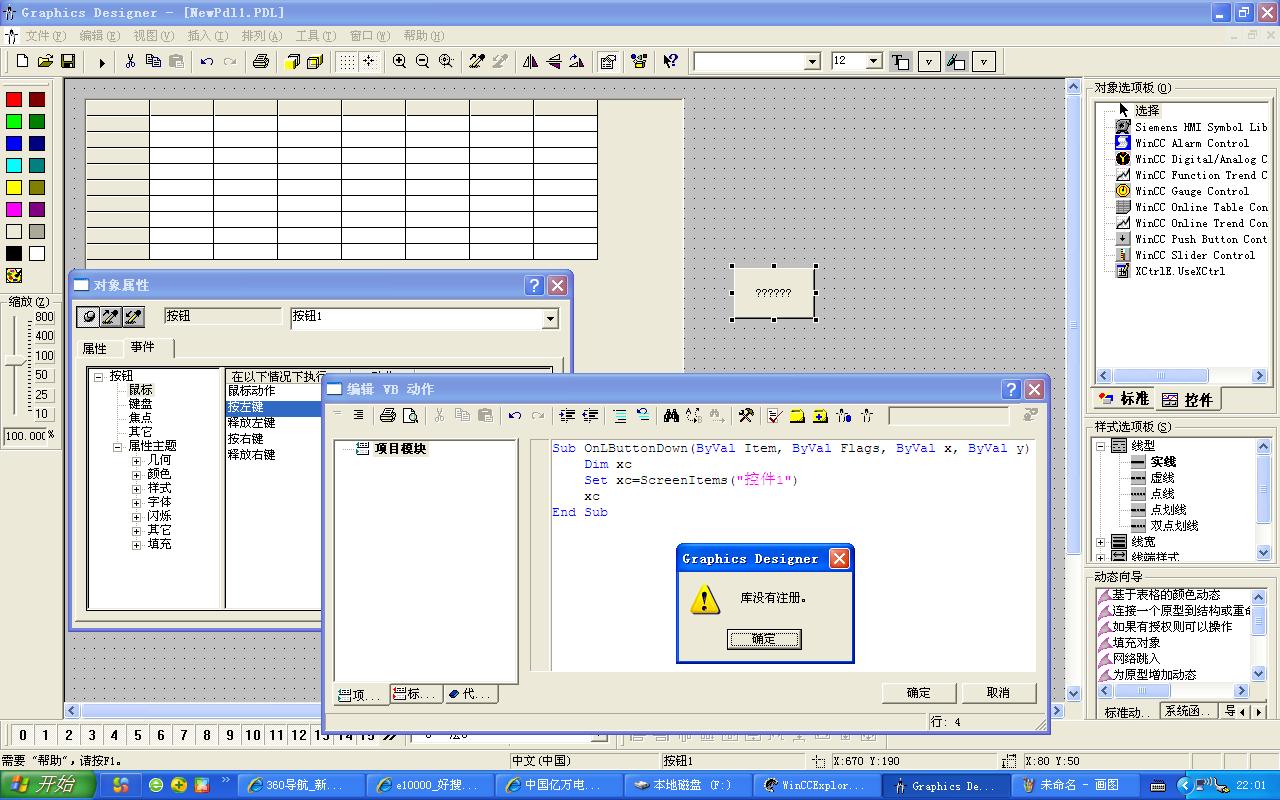Bring object to foreground icon
The image size is (1280, 800).
pyautogui.click(x=292, y=61)
